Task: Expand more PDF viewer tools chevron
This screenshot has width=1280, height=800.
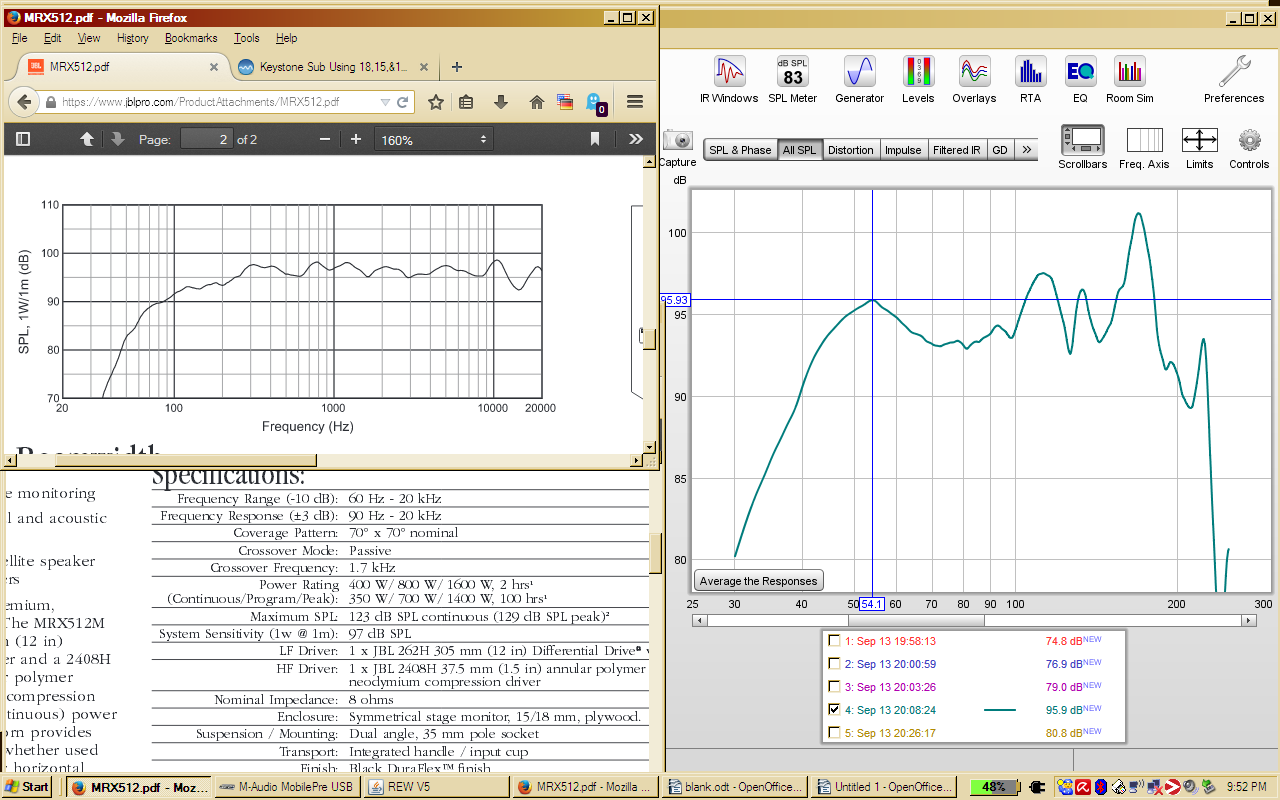Action: pos(636,140)
